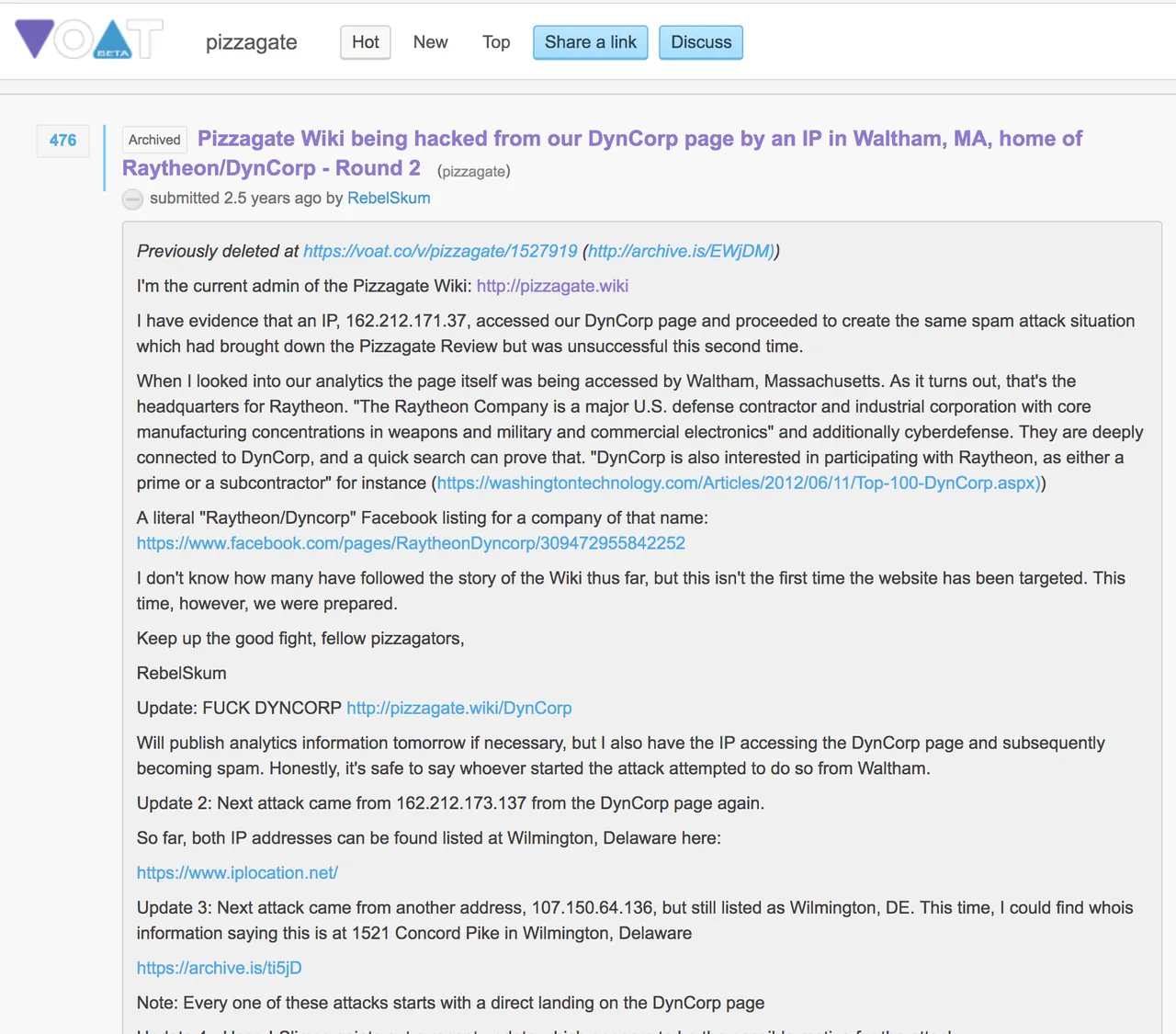Collapse the post using the minus icon

coord(132,199)
